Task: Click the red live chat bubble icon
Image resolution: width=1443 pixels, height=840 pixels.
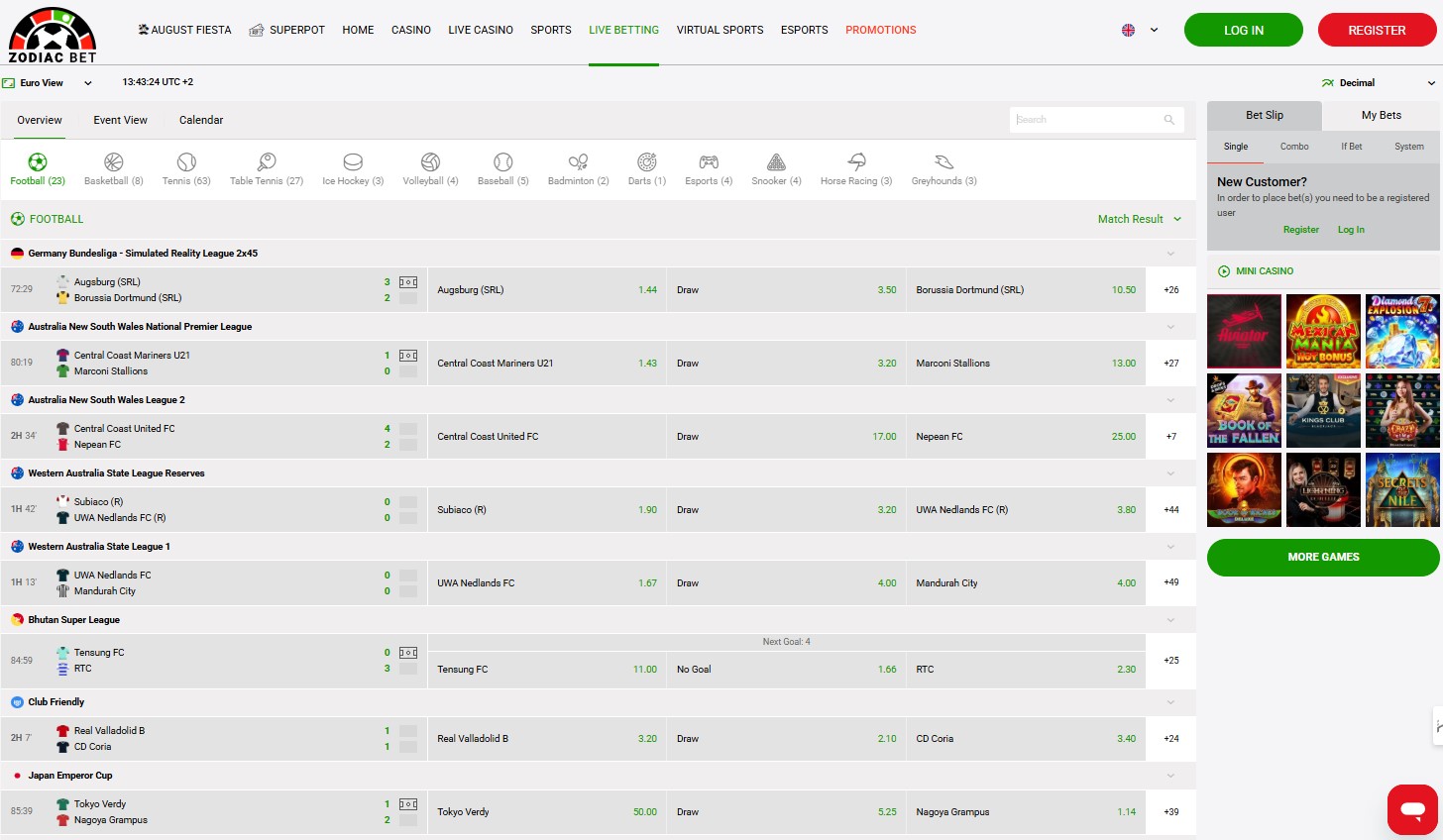Action: (x=1412, y=810)
